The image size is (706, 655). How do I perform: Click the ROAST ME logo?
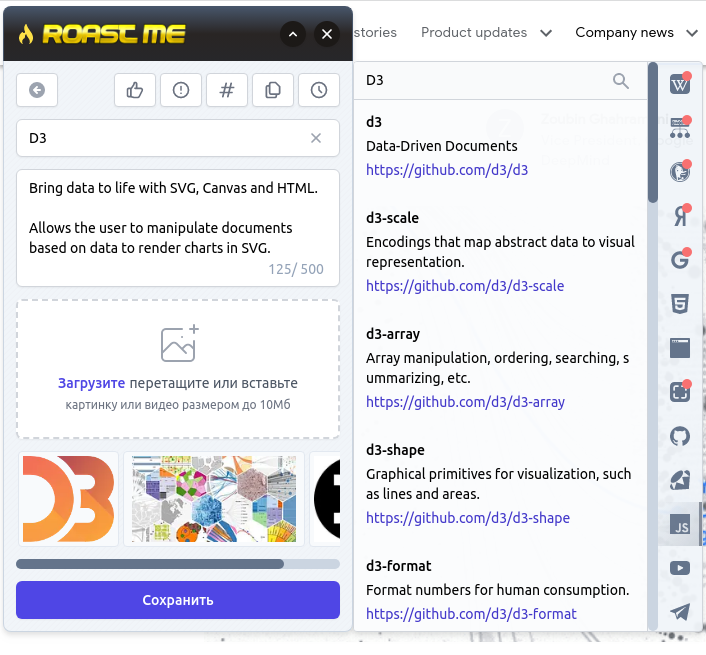[102, 34]
